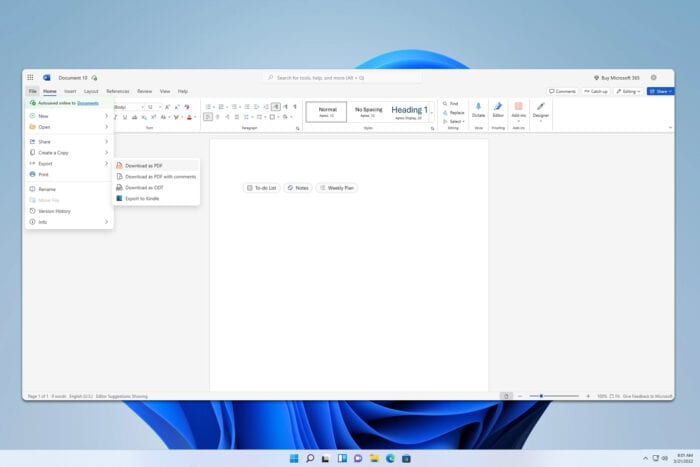This screenshot has height=467, width=700.
Task: Open the settings gear icon
Action: [x=654, y=78]
